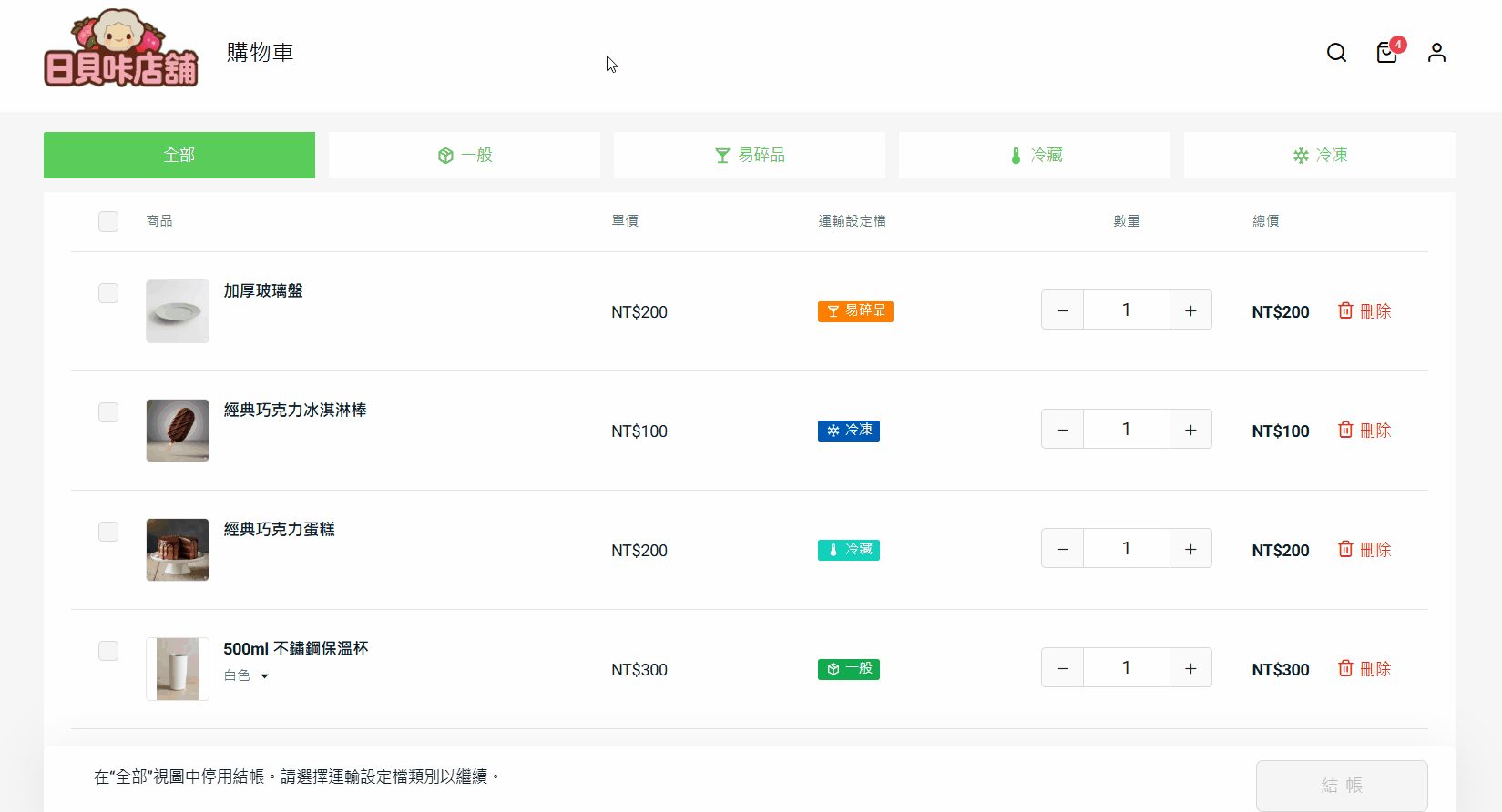Switch to the 易碎品 tab
Screen dimensions: 1502x812
(x=749, y=156)
